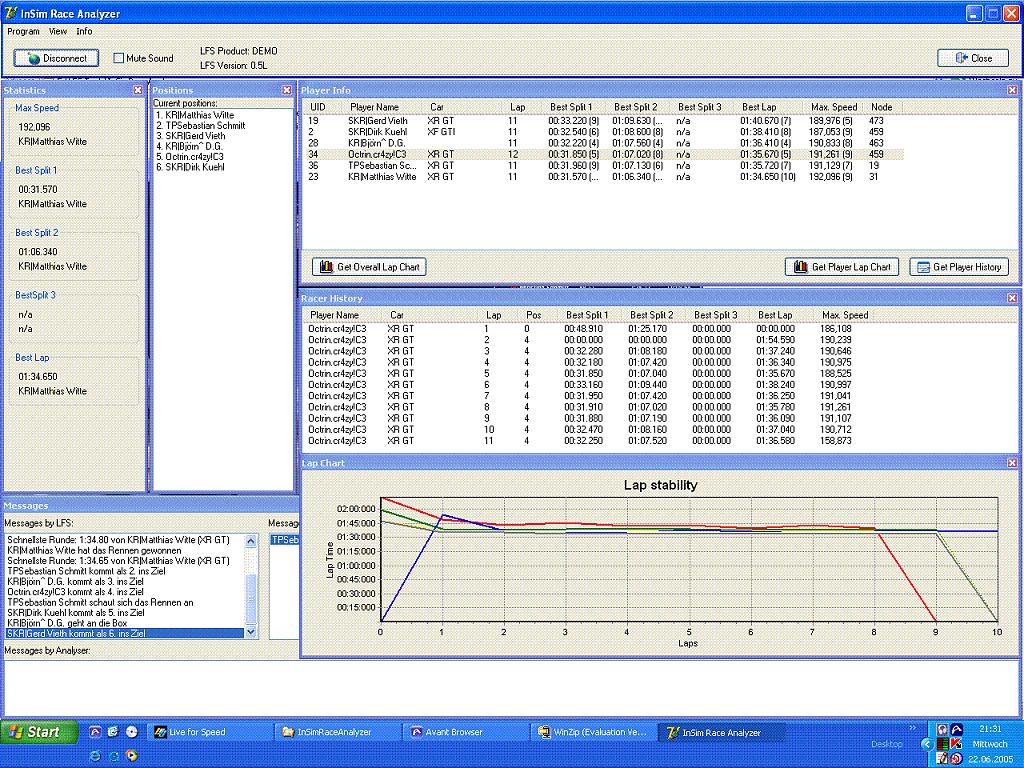The image size is (1024, 768).
Task: Select position 6. SKR|Dirk Kuehl
Action: point(190,167)
